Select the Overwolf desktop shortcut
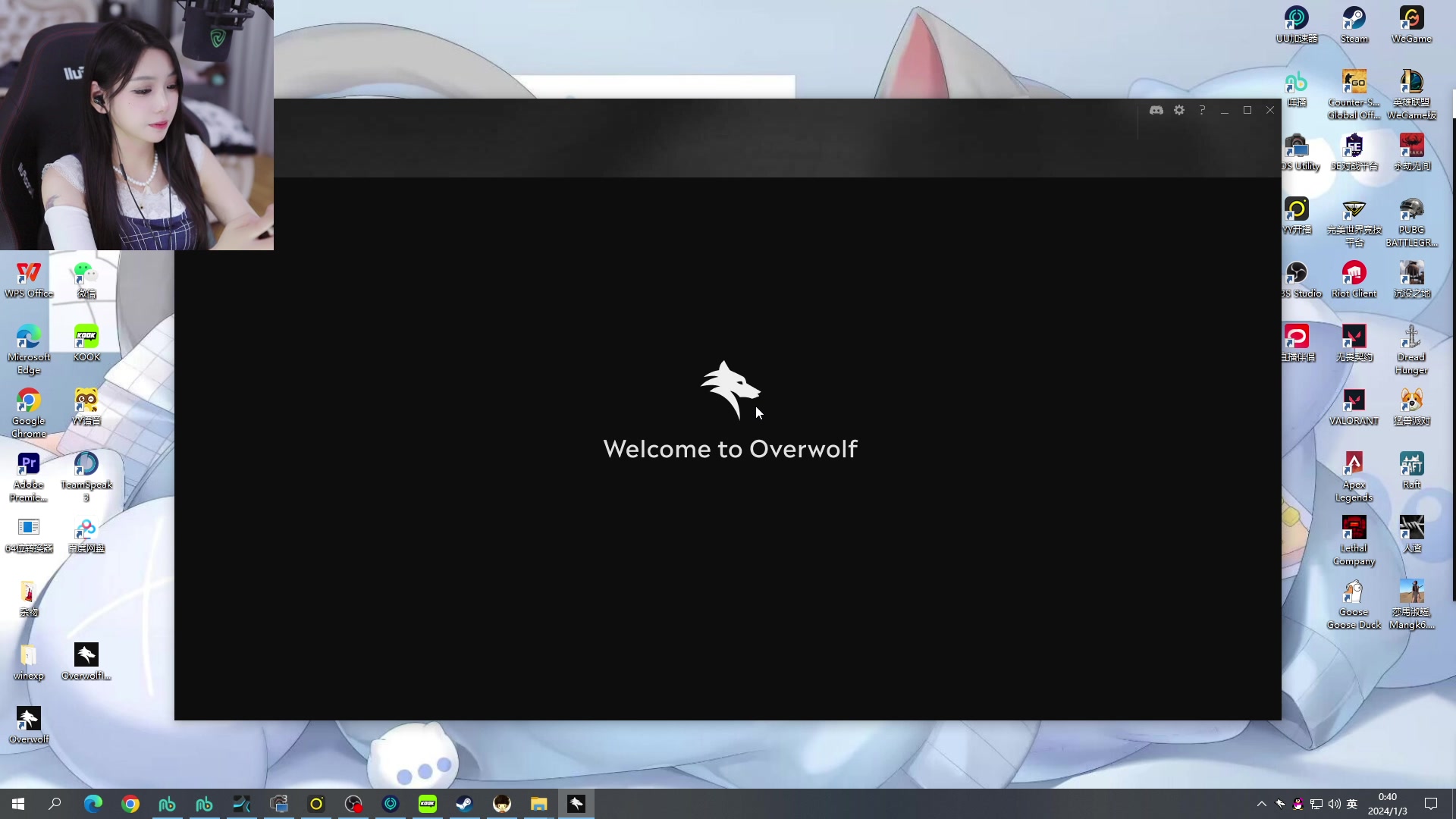1456x819 pixels. click(29, 725)
